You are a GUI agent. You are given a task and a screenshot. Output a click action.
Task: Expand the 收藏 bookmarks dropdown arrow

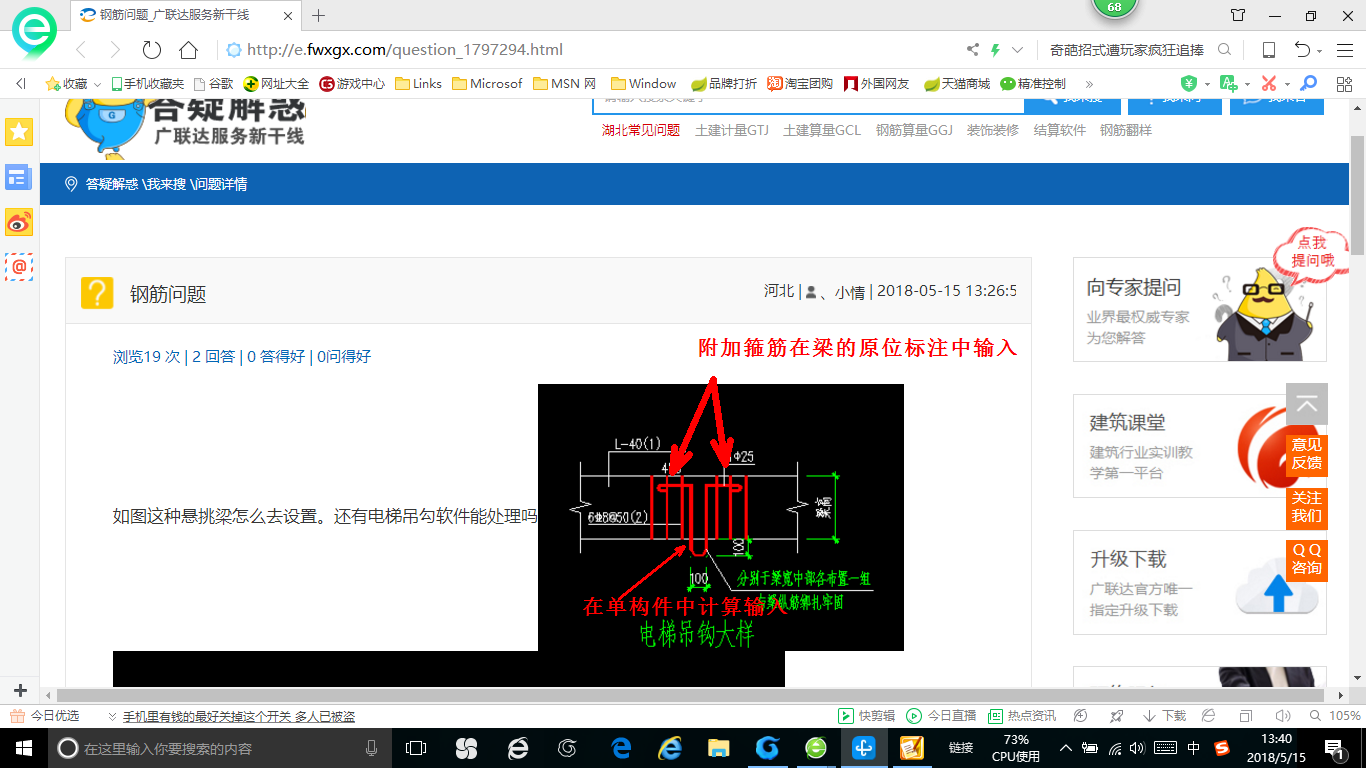click(x=97, y=84)
